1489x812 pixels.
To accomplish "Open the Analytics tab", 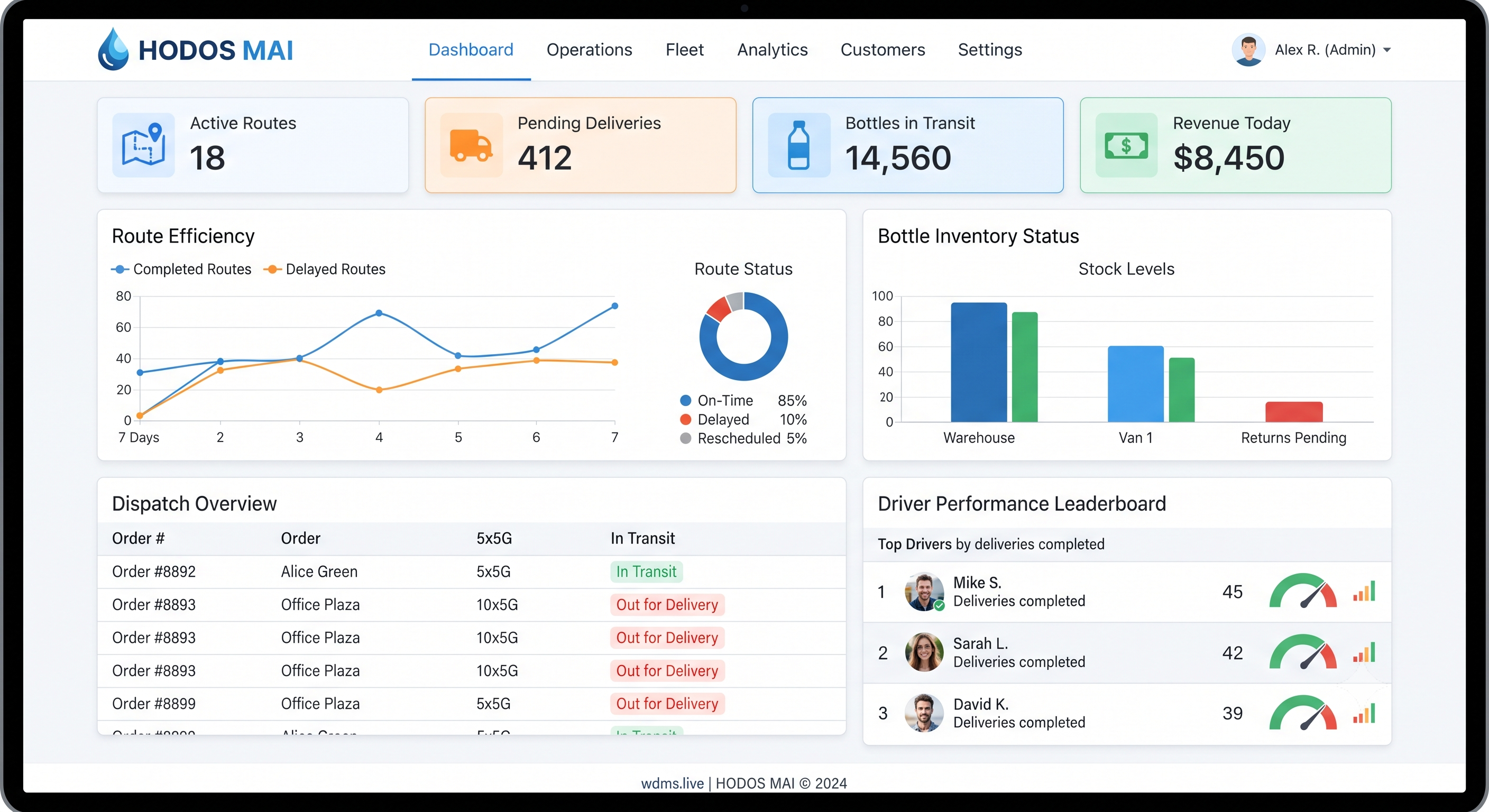I will coord(772,50).
